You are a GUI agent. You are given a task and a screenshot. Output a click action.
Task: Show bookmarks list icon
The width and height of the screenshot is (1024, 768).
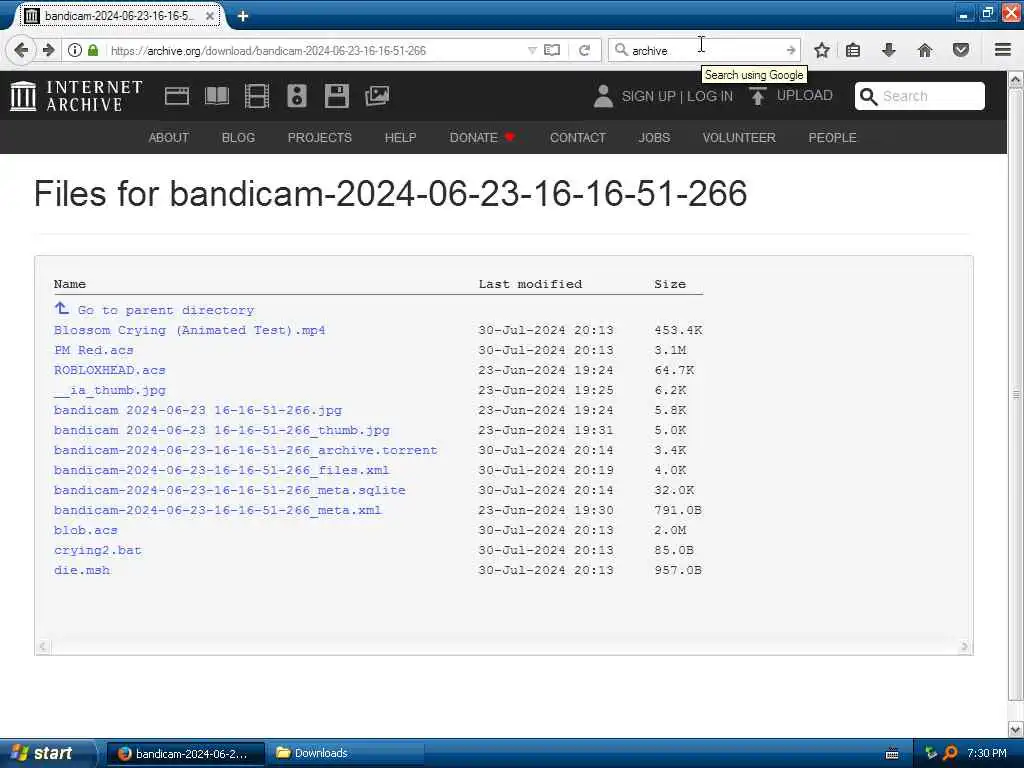click(853, 50)
